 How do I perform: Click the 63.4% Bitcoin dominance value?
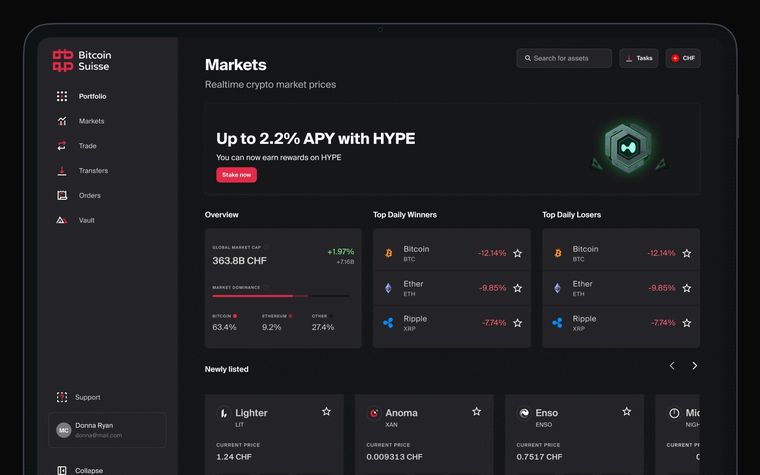(224, 327)
